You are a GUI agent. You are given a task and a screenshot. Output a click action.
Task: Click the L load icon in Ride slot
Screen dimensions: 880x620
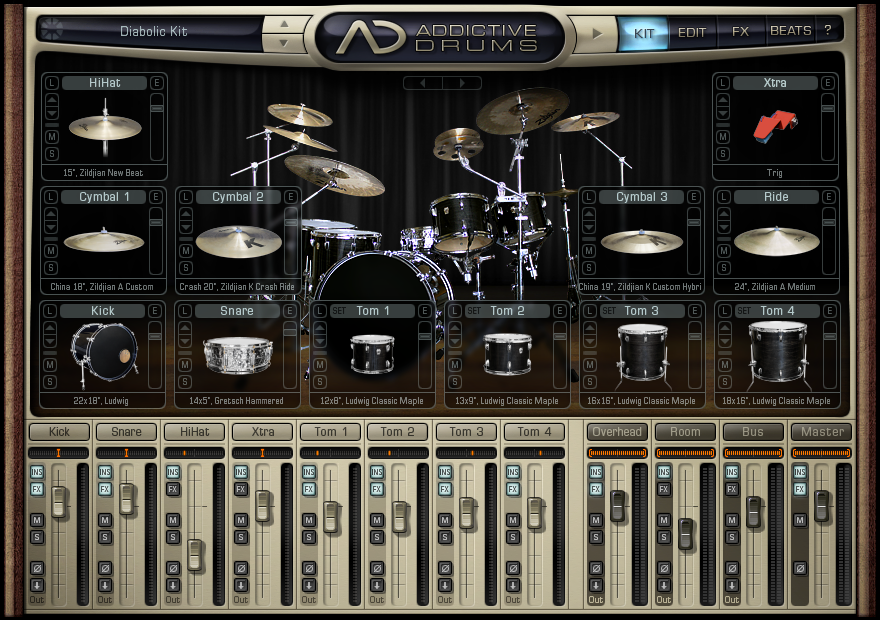click(724, 197)
